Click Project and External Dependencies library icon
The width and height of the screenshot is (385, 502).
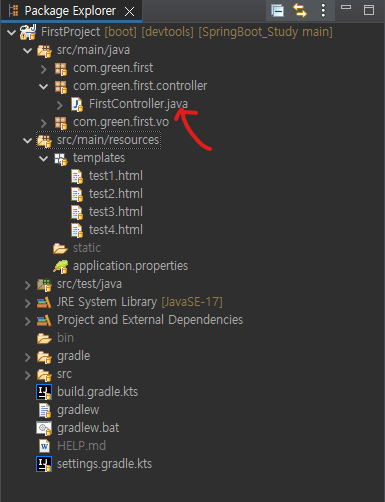44,321
